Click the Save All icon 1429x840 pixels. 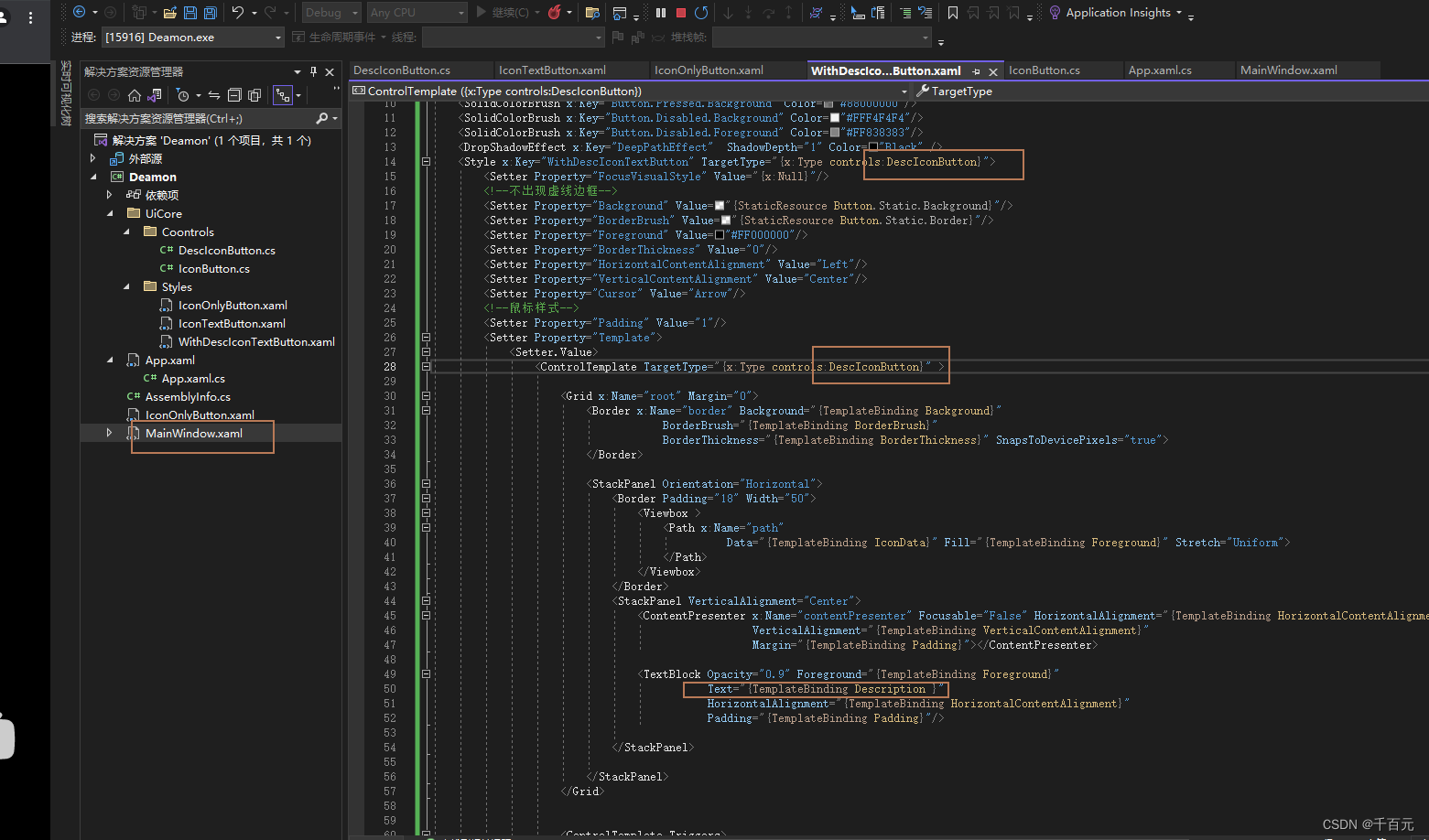click(208, 12)
